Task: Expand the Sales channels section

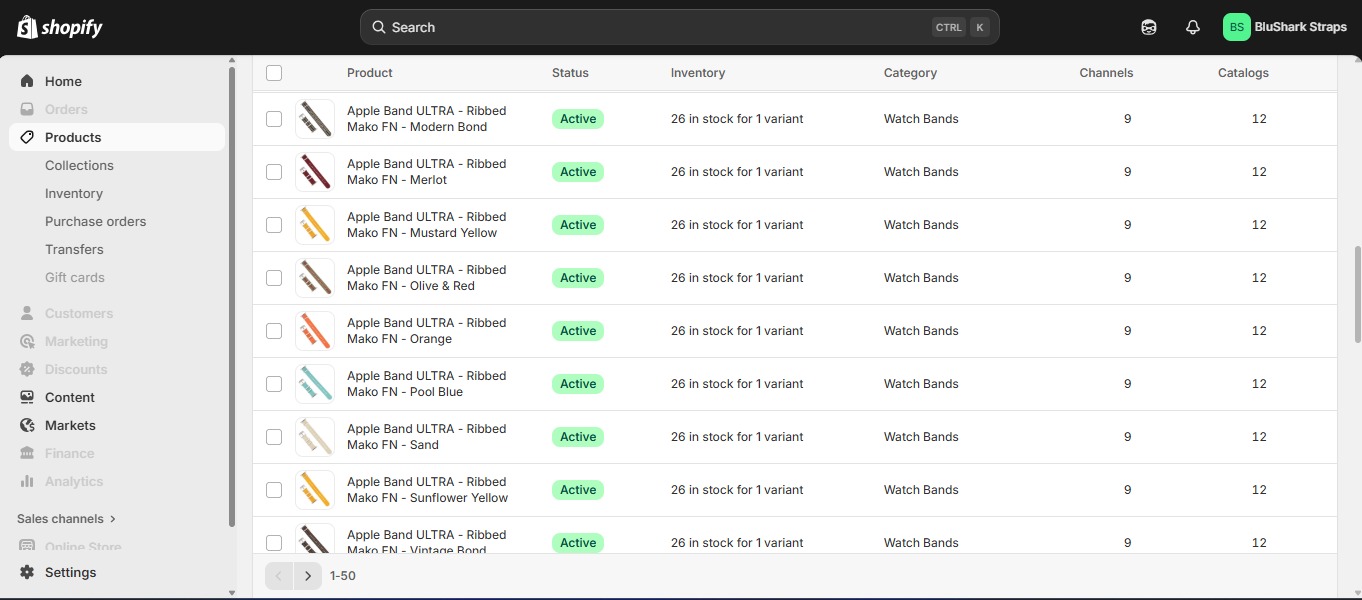Action: (67, 519)
